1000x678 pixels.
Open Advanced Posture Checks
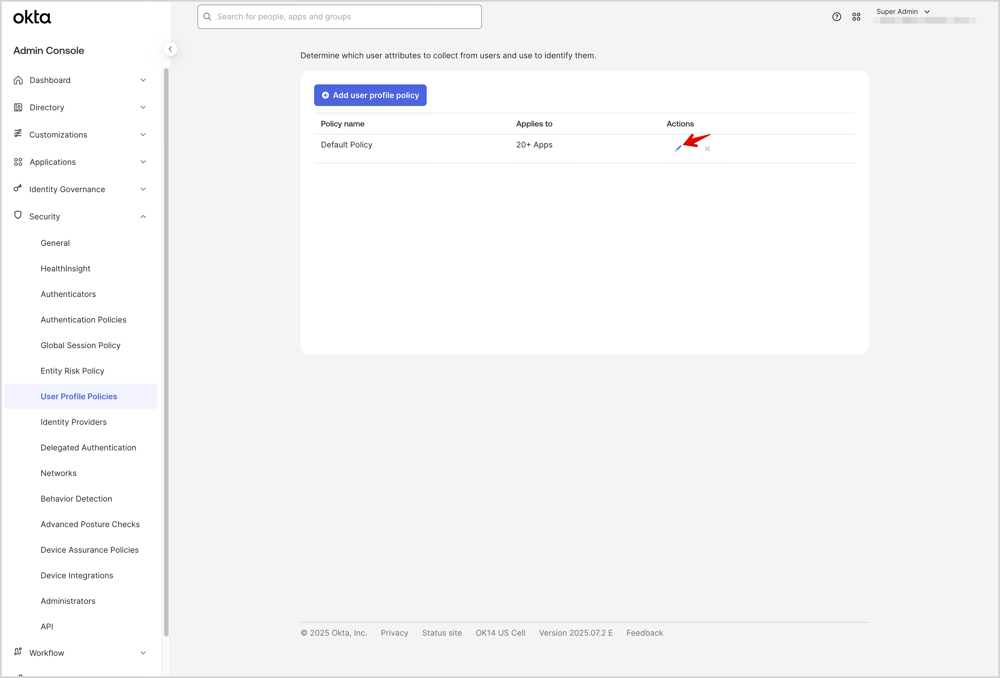(90, 524)
